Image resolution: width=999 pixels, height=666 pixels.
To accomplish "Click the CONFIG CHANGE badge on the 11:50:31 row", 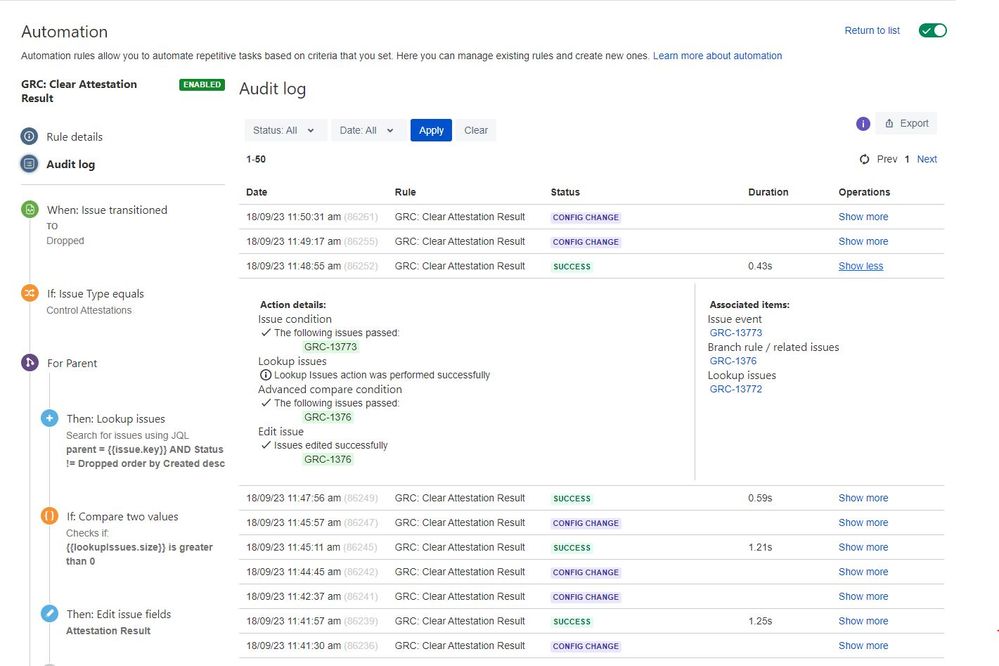I will tap(586, 217).
